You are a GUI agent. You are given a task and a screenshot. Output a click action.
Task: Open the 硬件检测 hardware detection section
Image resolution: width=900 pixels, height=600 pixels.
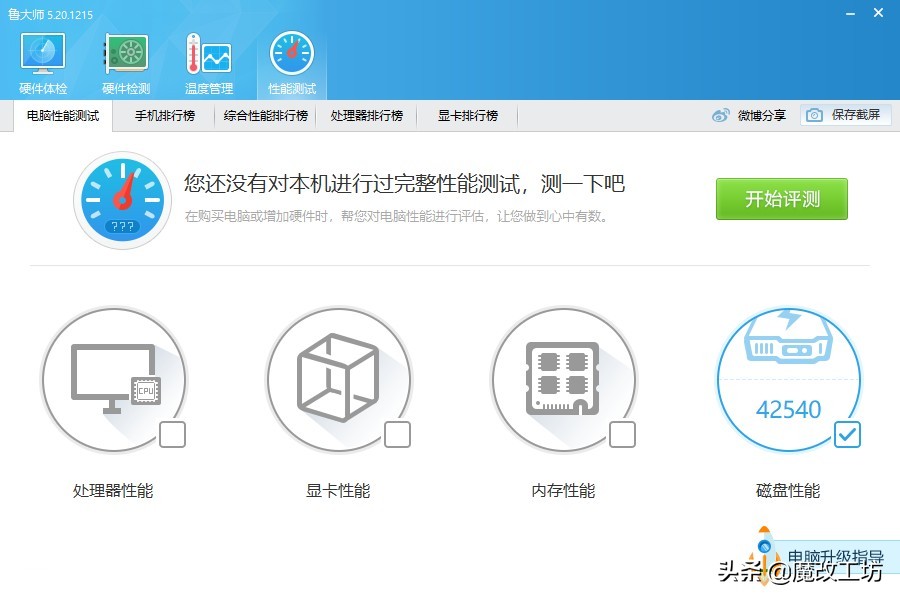coord(126,63)
